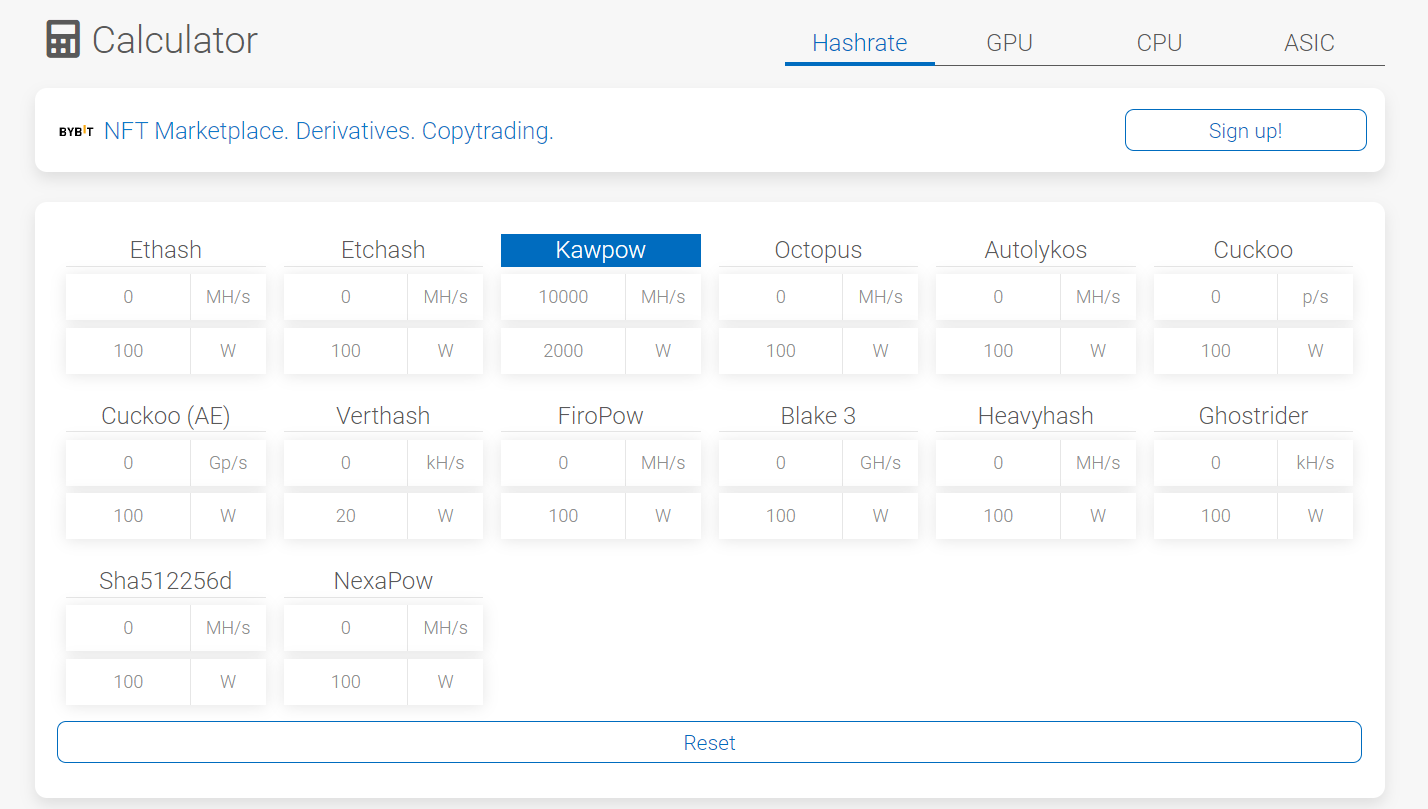Select the NexaPow hashrate input field
The image size is (1428, 809).
(x=346, y=628)
